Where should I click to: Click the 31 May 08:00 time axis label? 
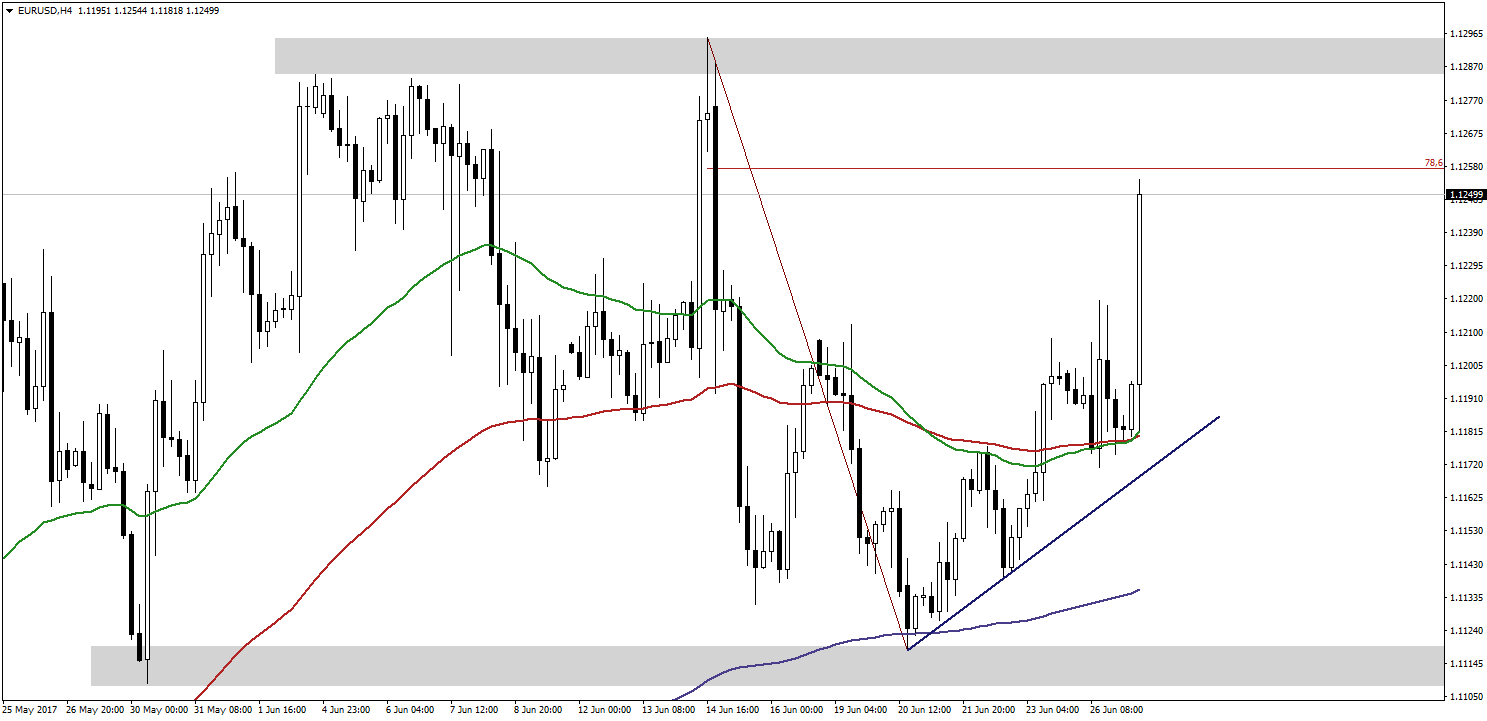coord(221,710)
